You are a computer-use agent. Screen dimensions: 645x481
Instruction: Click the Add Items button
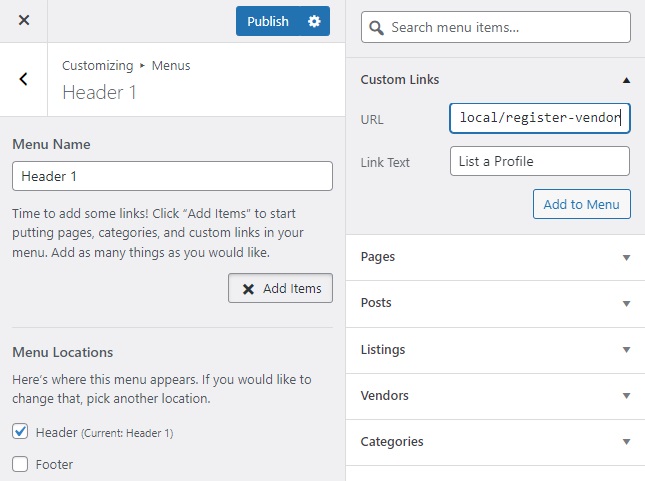coord(280,288)
